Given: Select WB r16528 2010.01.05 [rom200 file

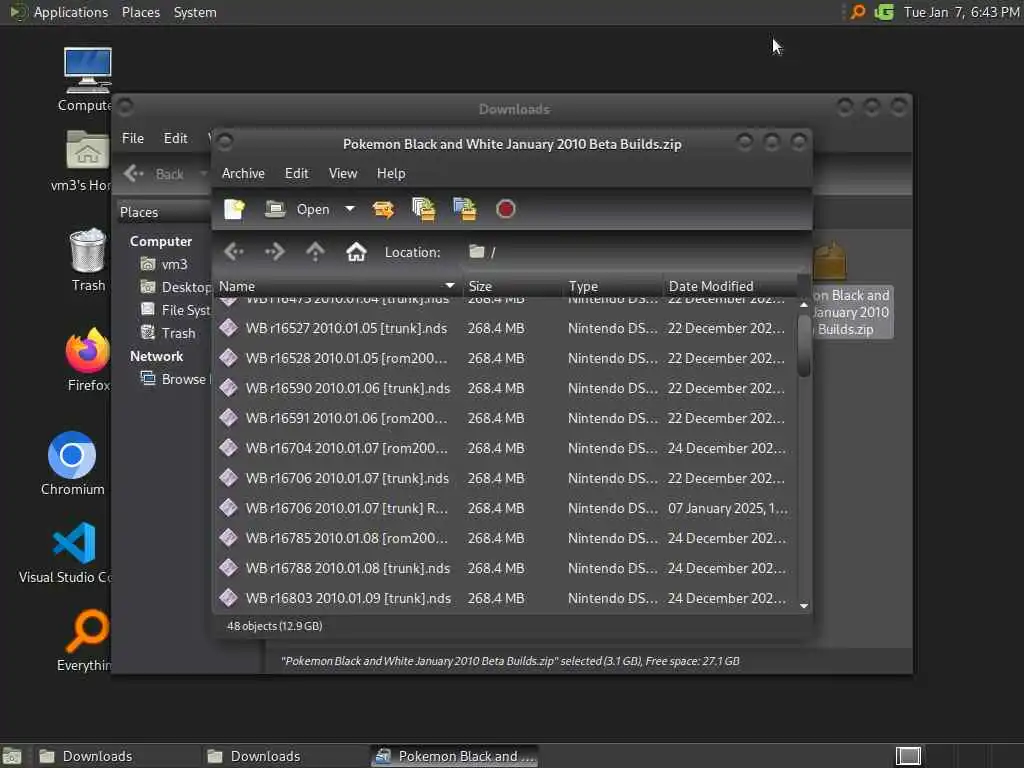Looking at the screenshot, I should (x=504, y=358).
